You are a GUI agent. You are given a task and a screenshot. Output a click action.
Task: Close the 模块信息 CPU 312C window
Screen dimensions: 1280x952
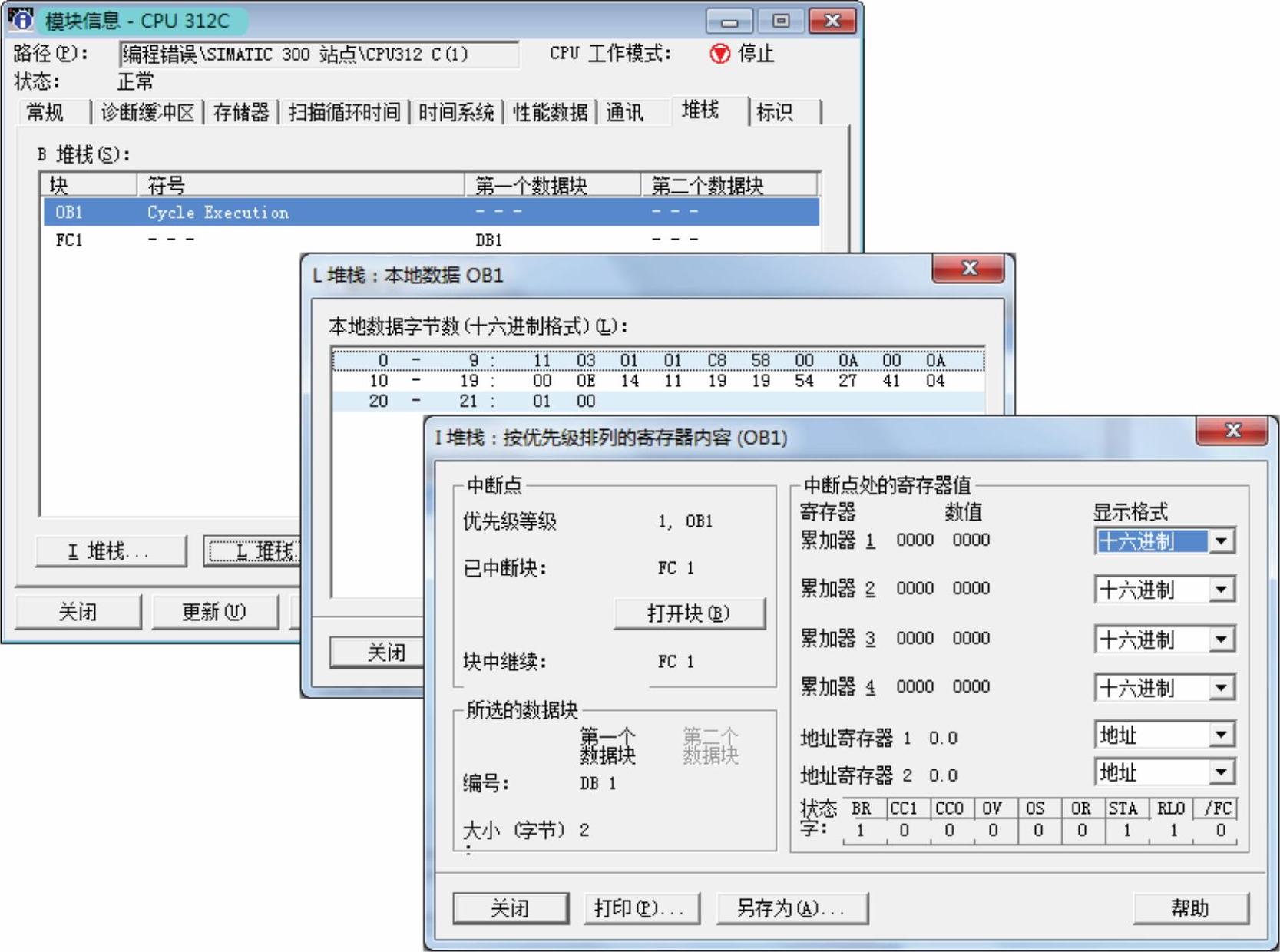[832, 21]
